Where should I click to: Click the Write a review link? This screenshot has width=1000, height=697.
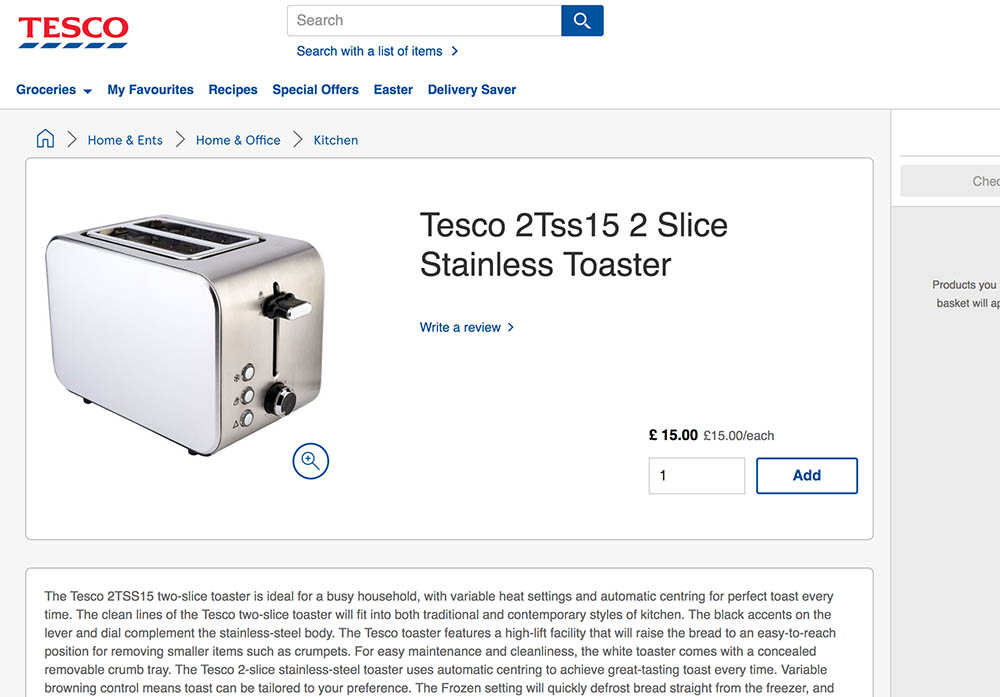pyautogui.click(x=460, y=327)
